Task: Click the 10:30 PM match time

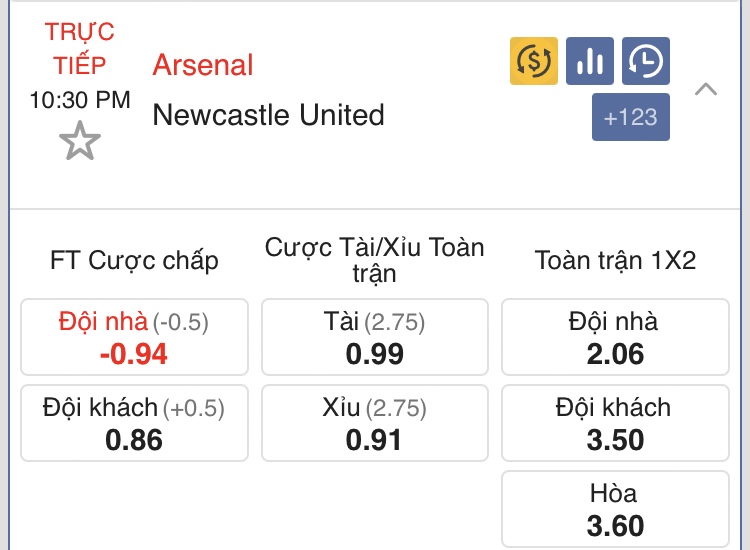Action: point(80,100)
